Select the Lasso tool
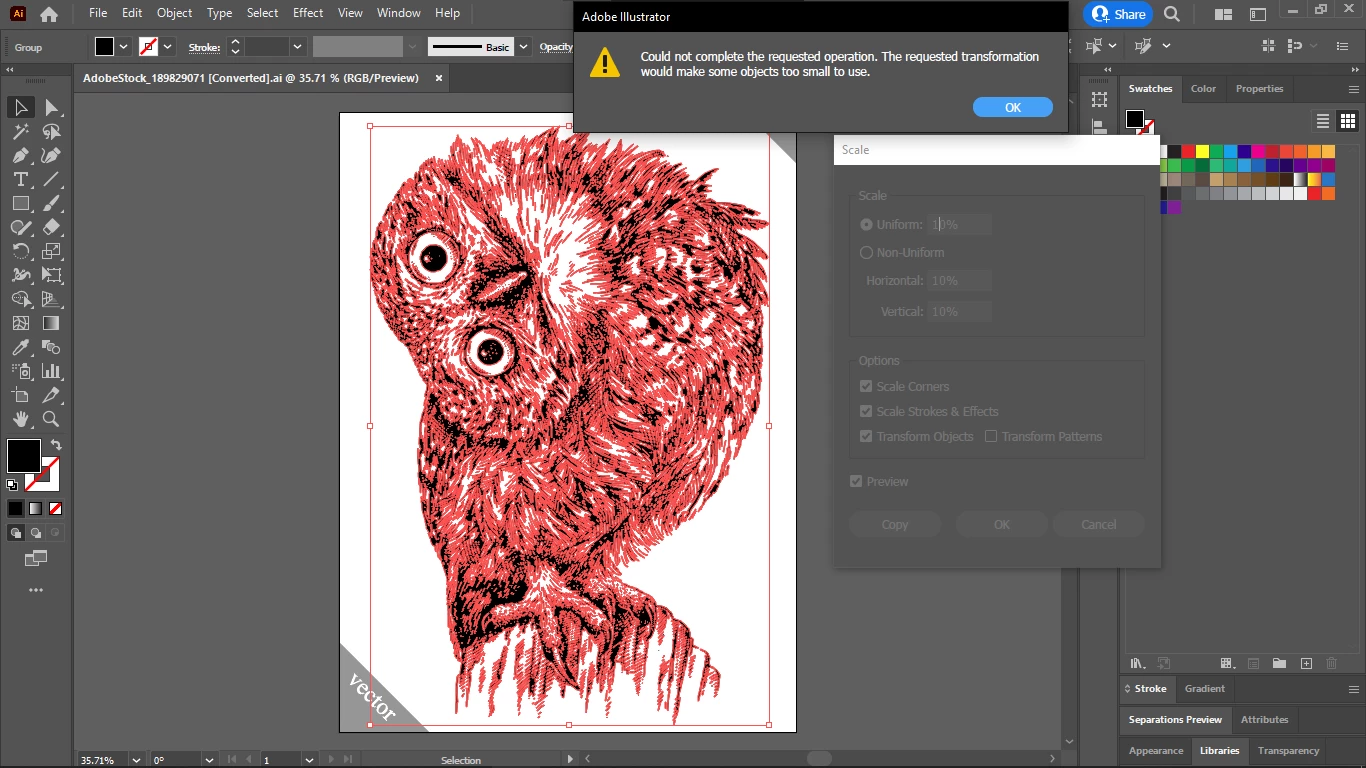This screenshot has height=768, width=1366. 51,131
